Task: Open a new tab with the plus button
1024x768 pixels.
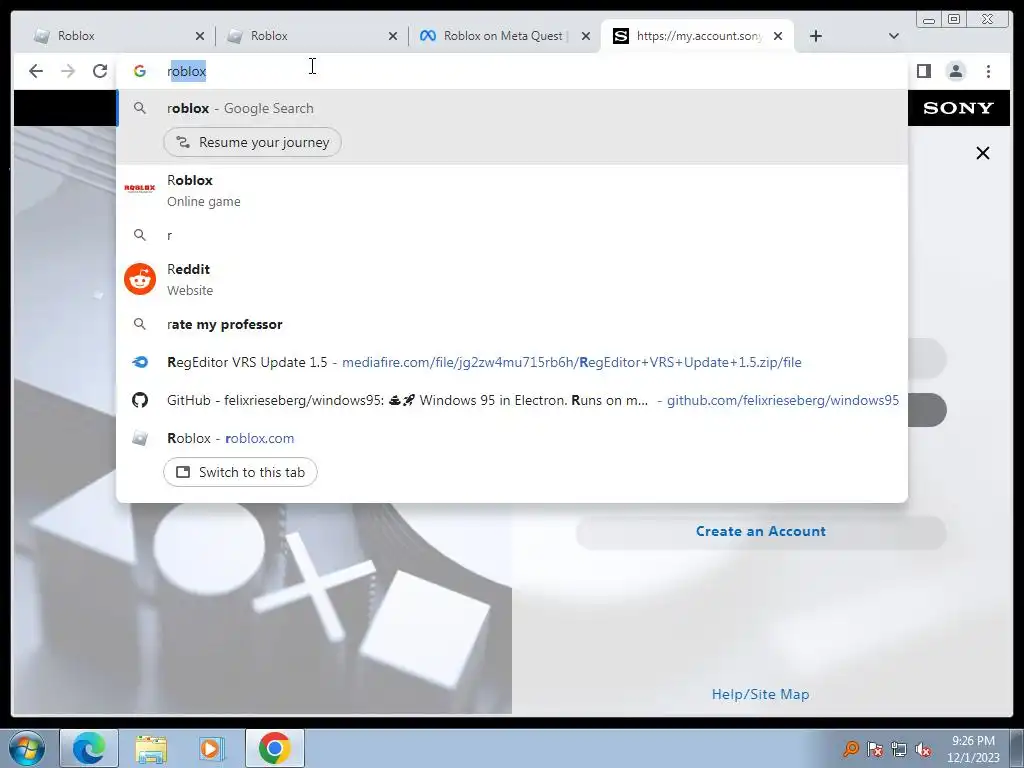Action: (x=816, y=36)
